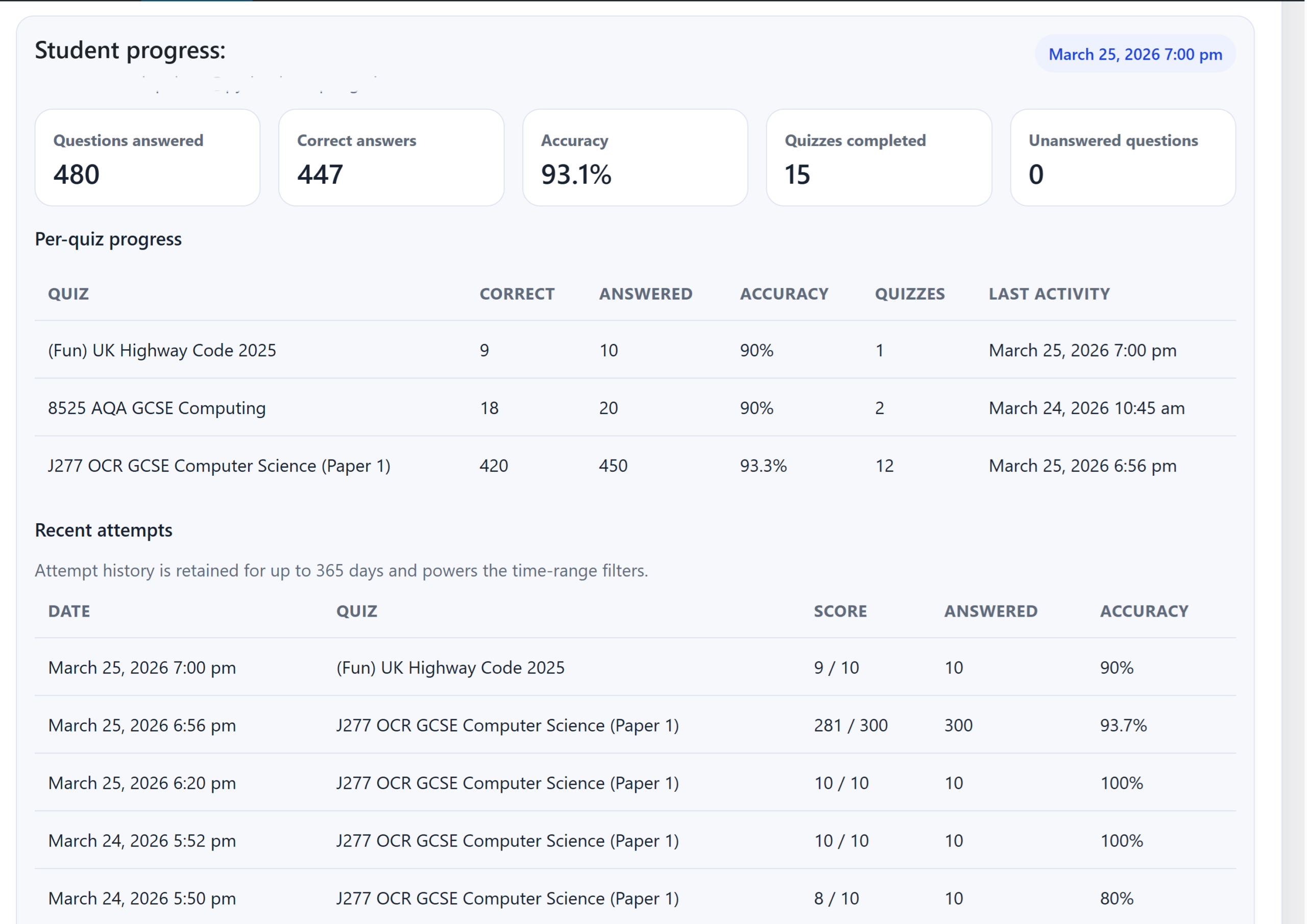Open 8525 AQA GCSE Computing quiz row
Screen dimensions: 1307x924
157,407
